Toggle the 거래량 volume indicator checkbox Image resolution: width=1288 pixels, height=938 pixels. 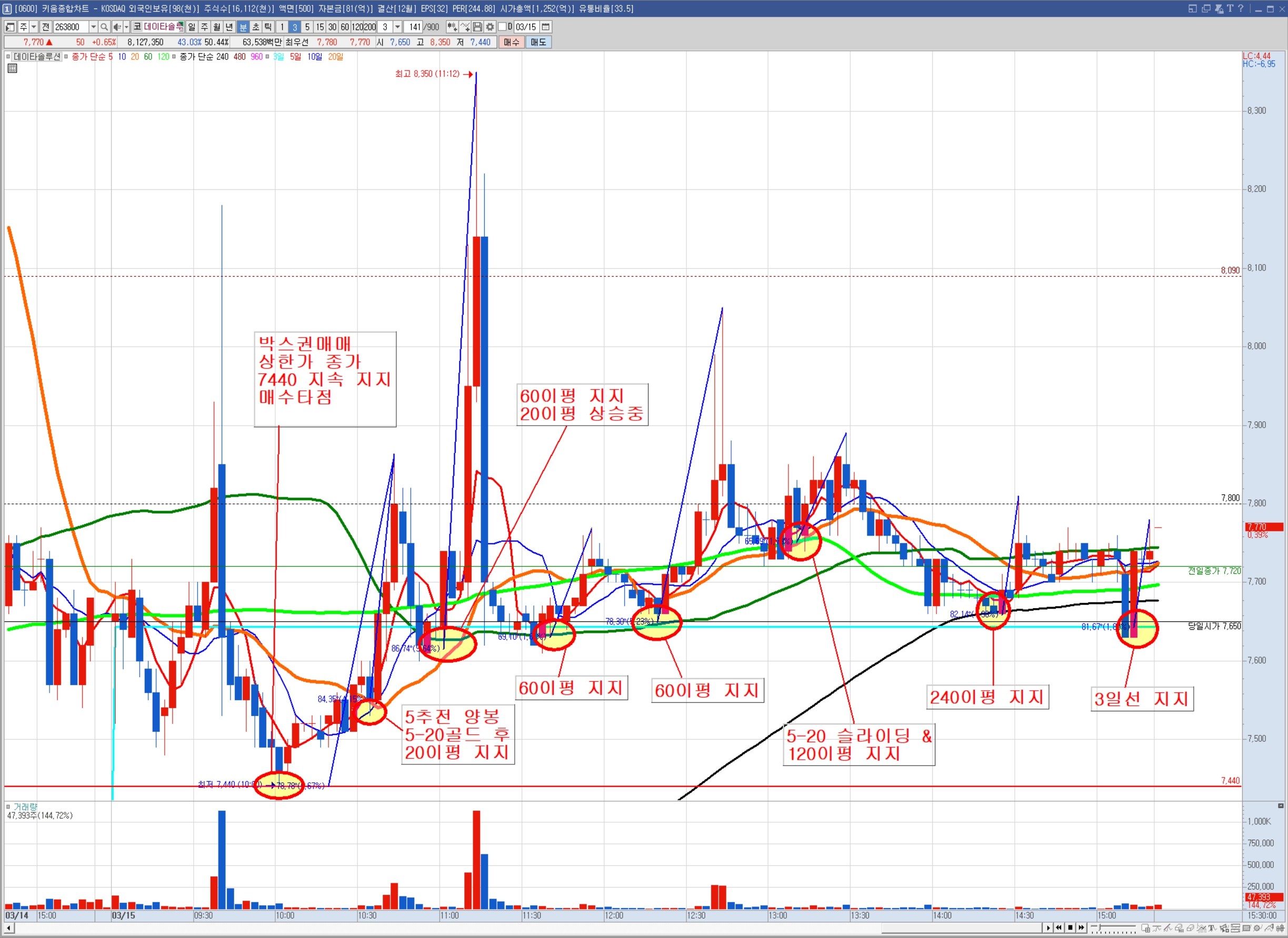coord(8,806)
